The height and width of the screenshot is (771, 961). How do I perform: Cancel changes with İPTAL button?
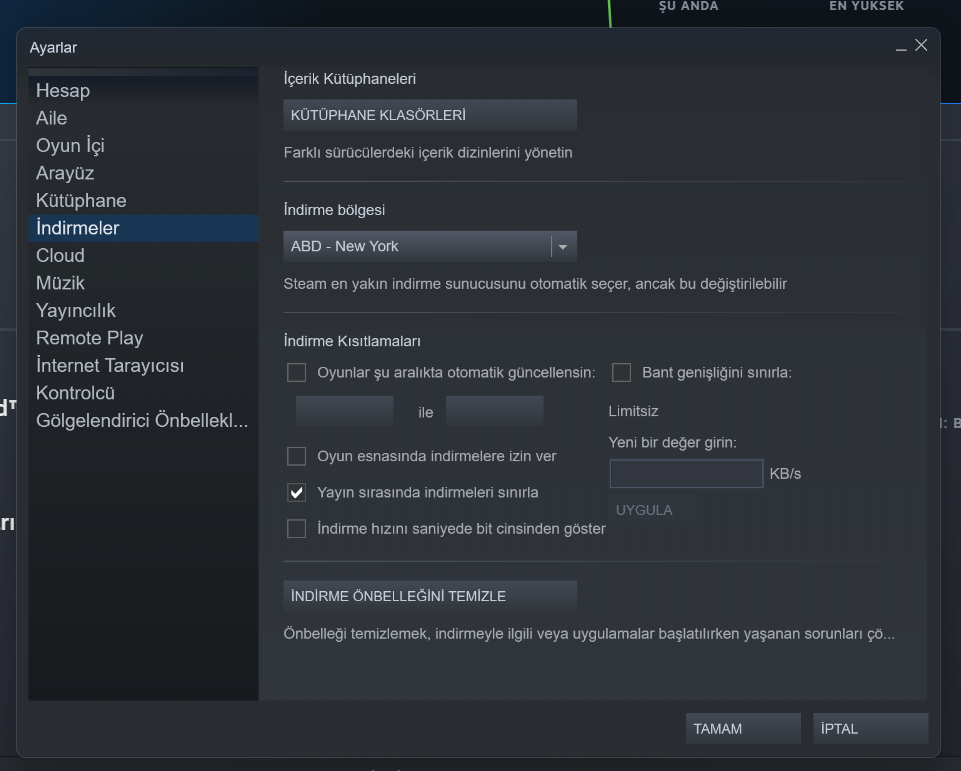(x=870, y=729)
